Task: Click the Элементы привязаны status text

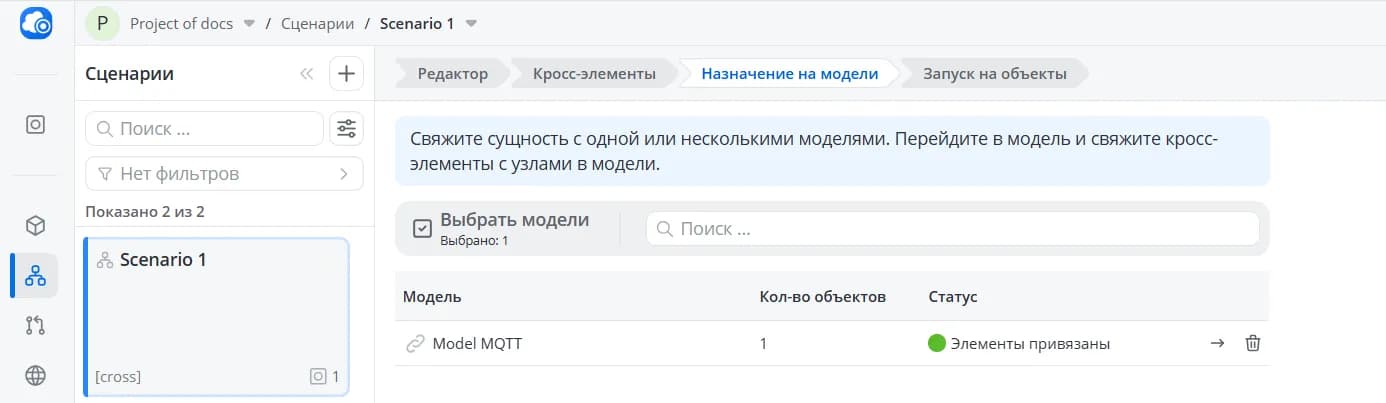Action: 1030,344
